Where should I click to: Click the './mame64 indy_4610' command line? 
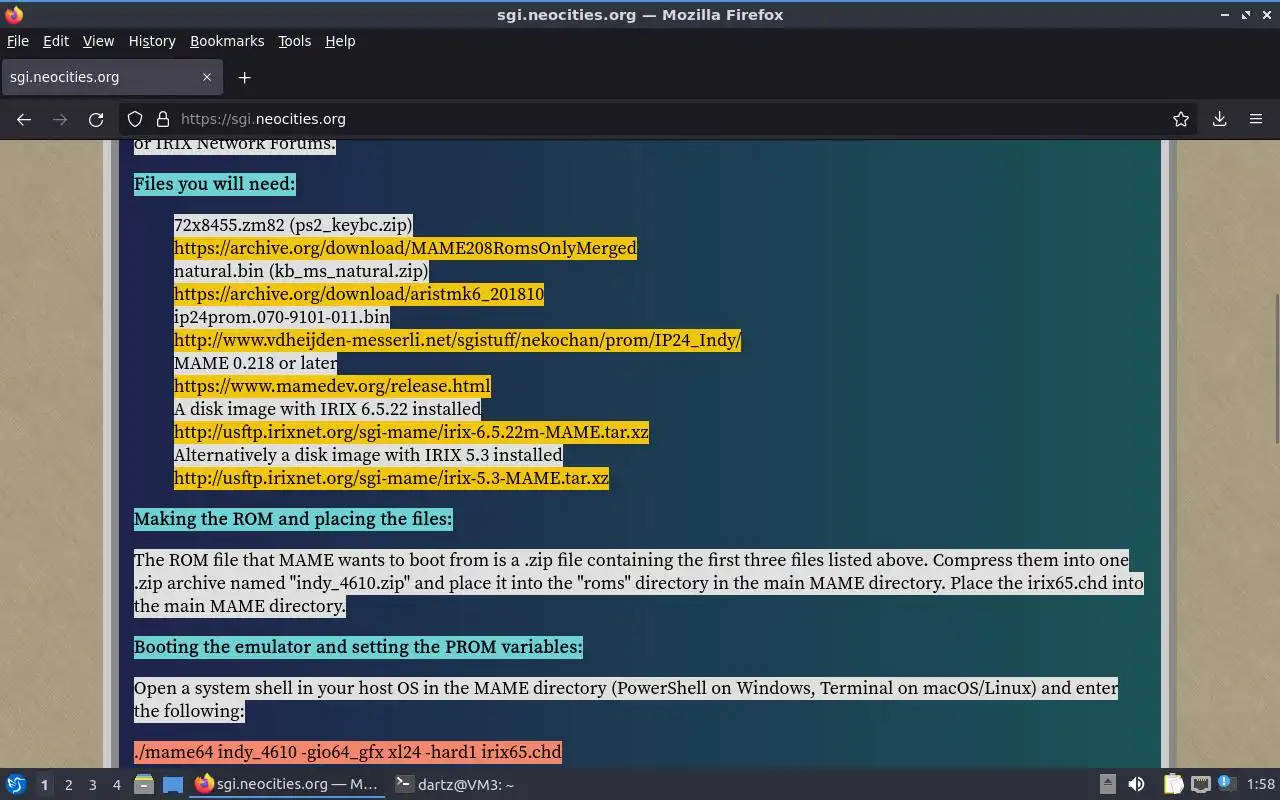(348, 752)
